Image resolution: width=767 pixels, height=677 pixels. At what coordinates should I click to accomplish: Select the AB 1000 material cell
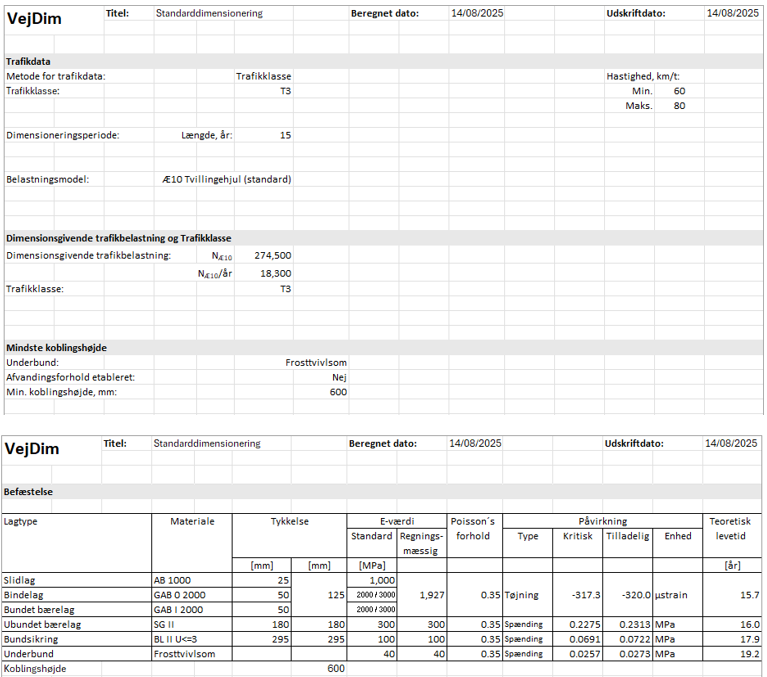point(174,580)
